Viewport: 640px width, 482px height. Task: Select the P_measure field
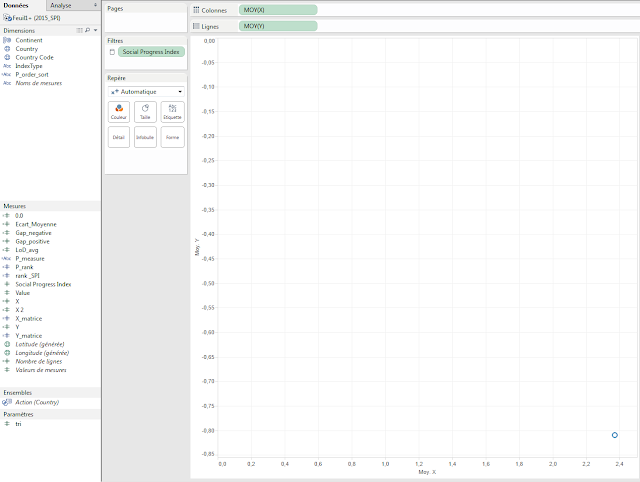(x=30, y=258)
